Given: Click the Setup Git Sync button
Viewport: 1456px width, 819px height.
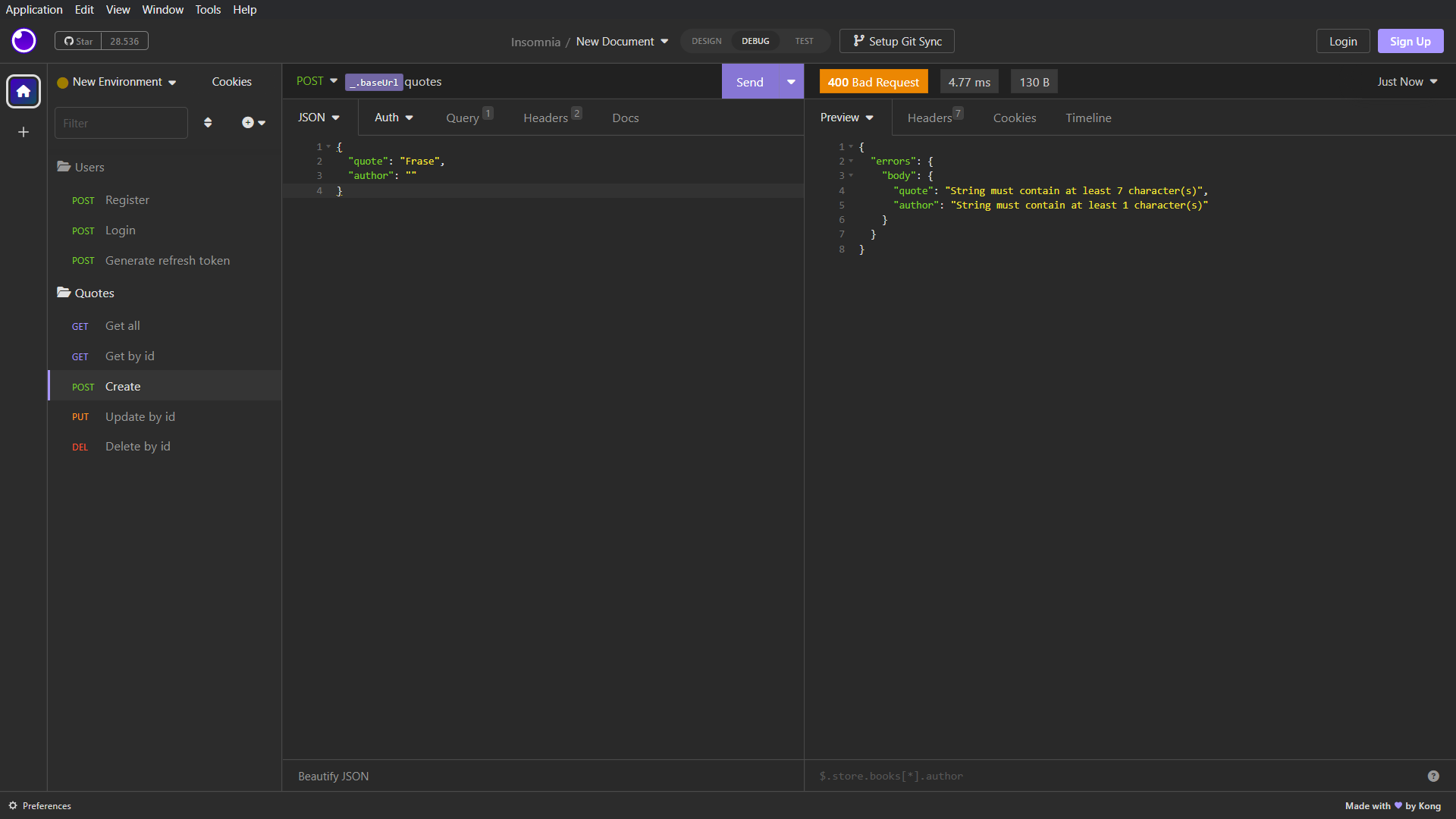Looking at the screenshot, I should 897,41.
